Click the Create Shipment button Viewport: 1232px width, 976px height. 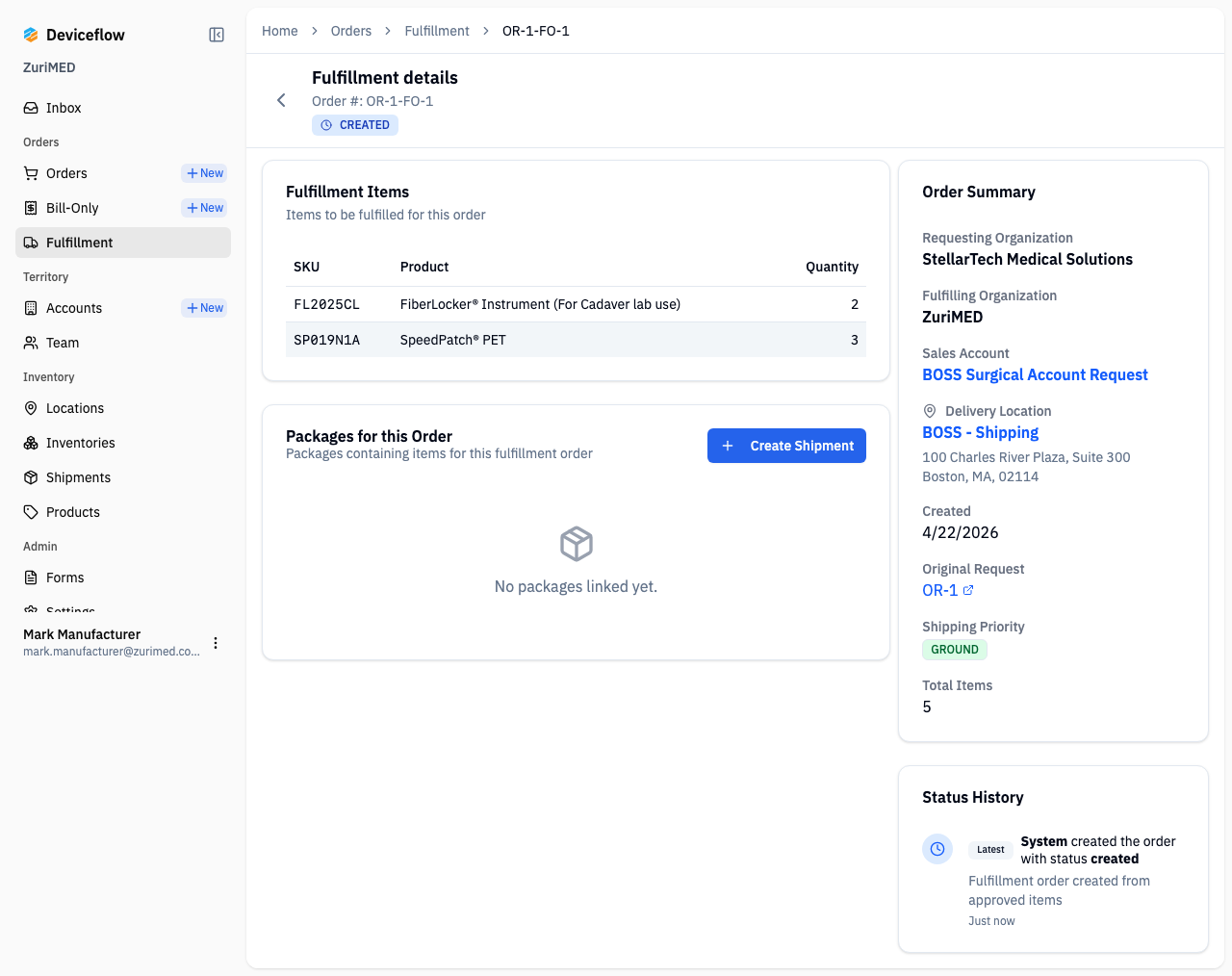click(786, 446)
